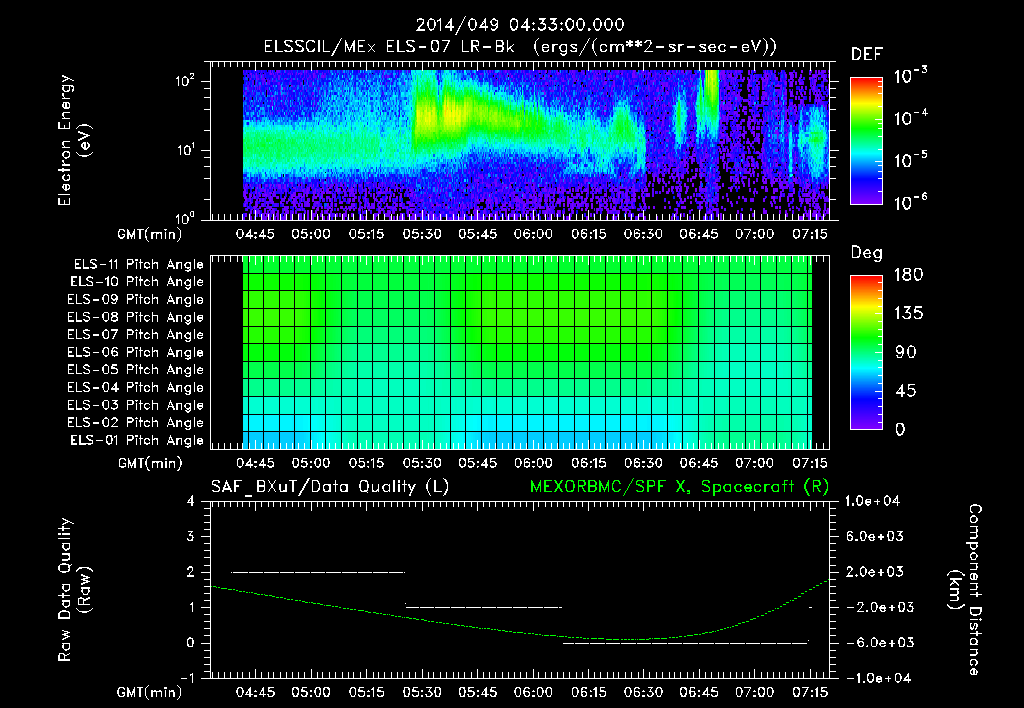This screenshot has width=1024, height=708.
Task: Click the 06:45 tick label under the spectrogram
Action: tap(699, 234)
